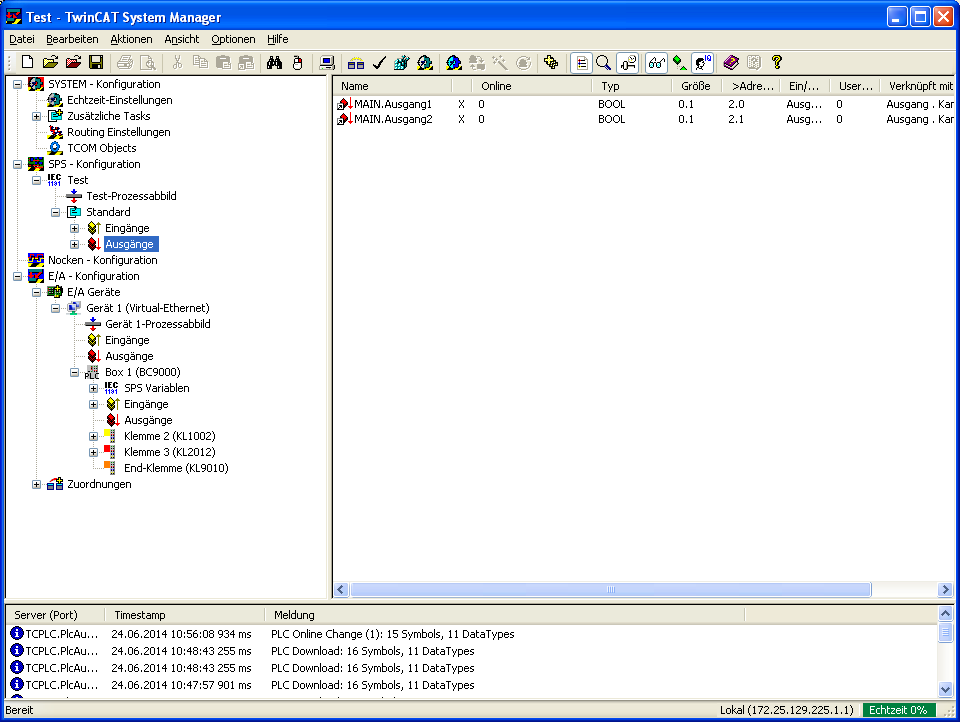Click the magnifying glass icon in toolbar
The width and height of the screenshot is (960, 722).
pos(603,62)
